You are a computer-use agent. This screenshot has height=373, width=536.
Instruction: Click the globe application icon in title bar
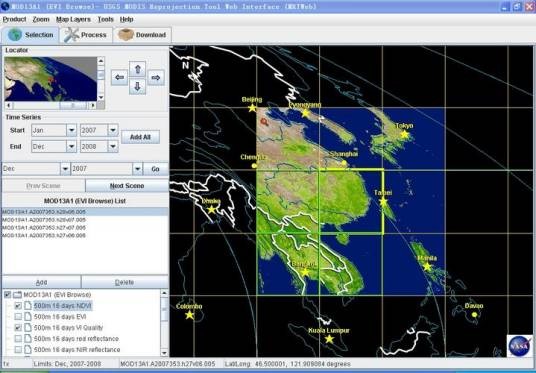coord(5,6)
